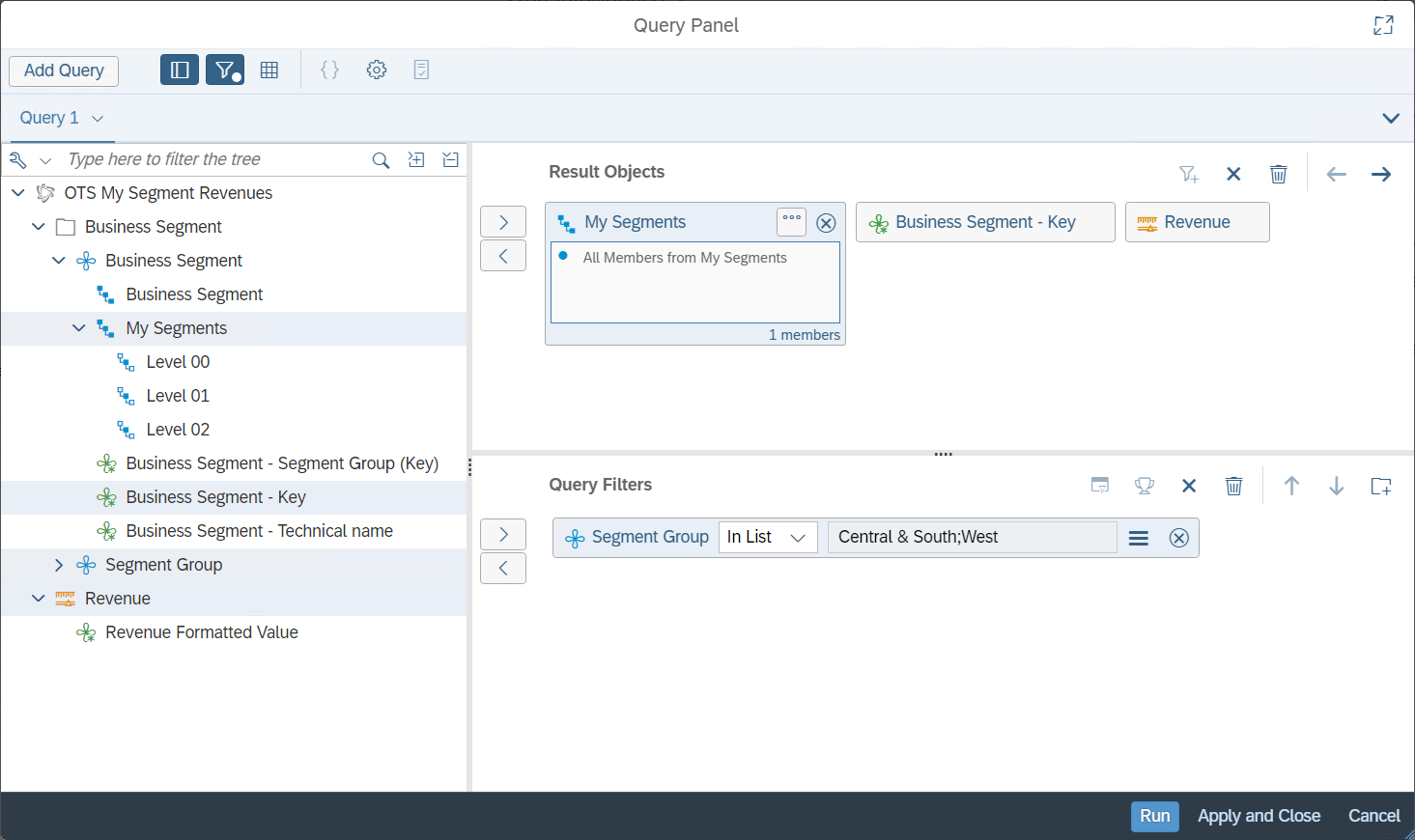Click the tree filter text field
This screenshot has height=840, width=1415.
214,160
